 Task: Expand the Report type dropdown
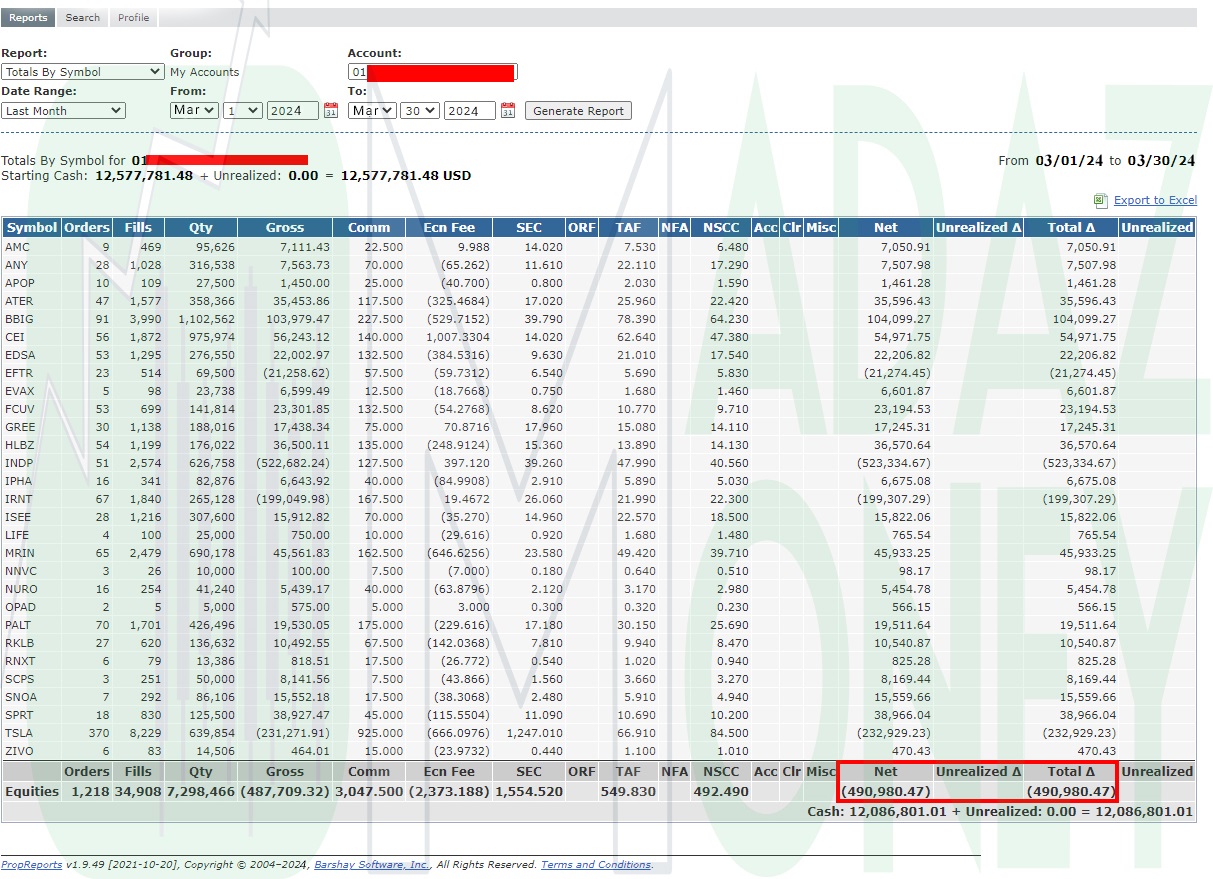click(83, 72)
